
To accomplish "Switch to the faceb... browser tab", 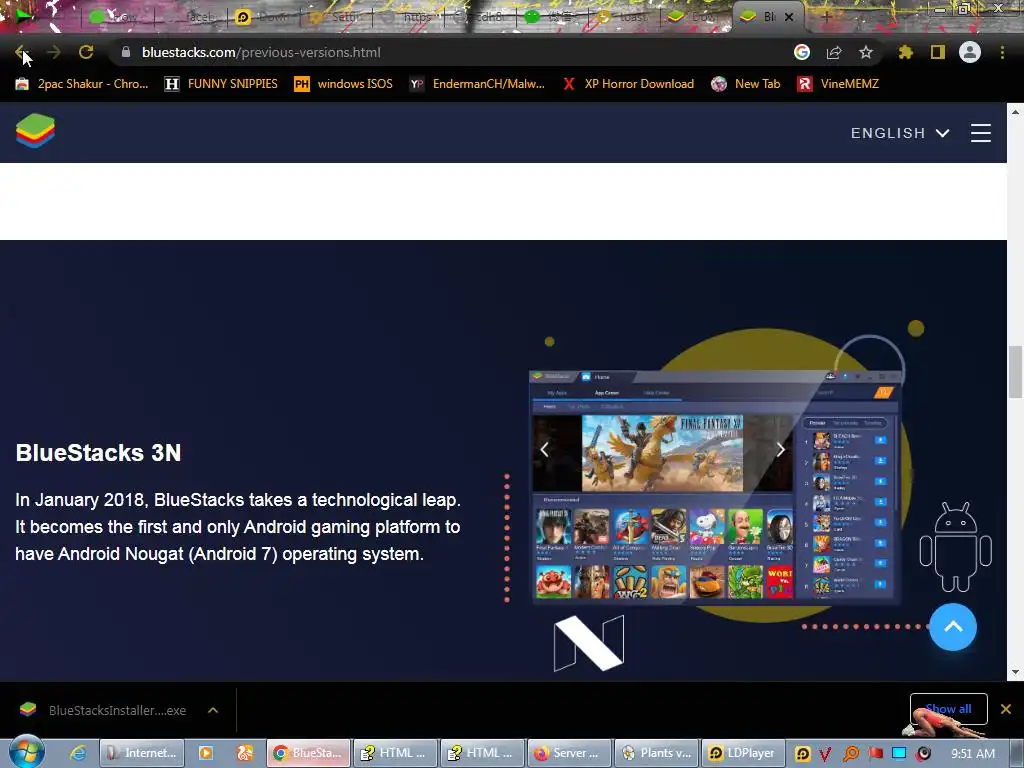I will 191,17.
